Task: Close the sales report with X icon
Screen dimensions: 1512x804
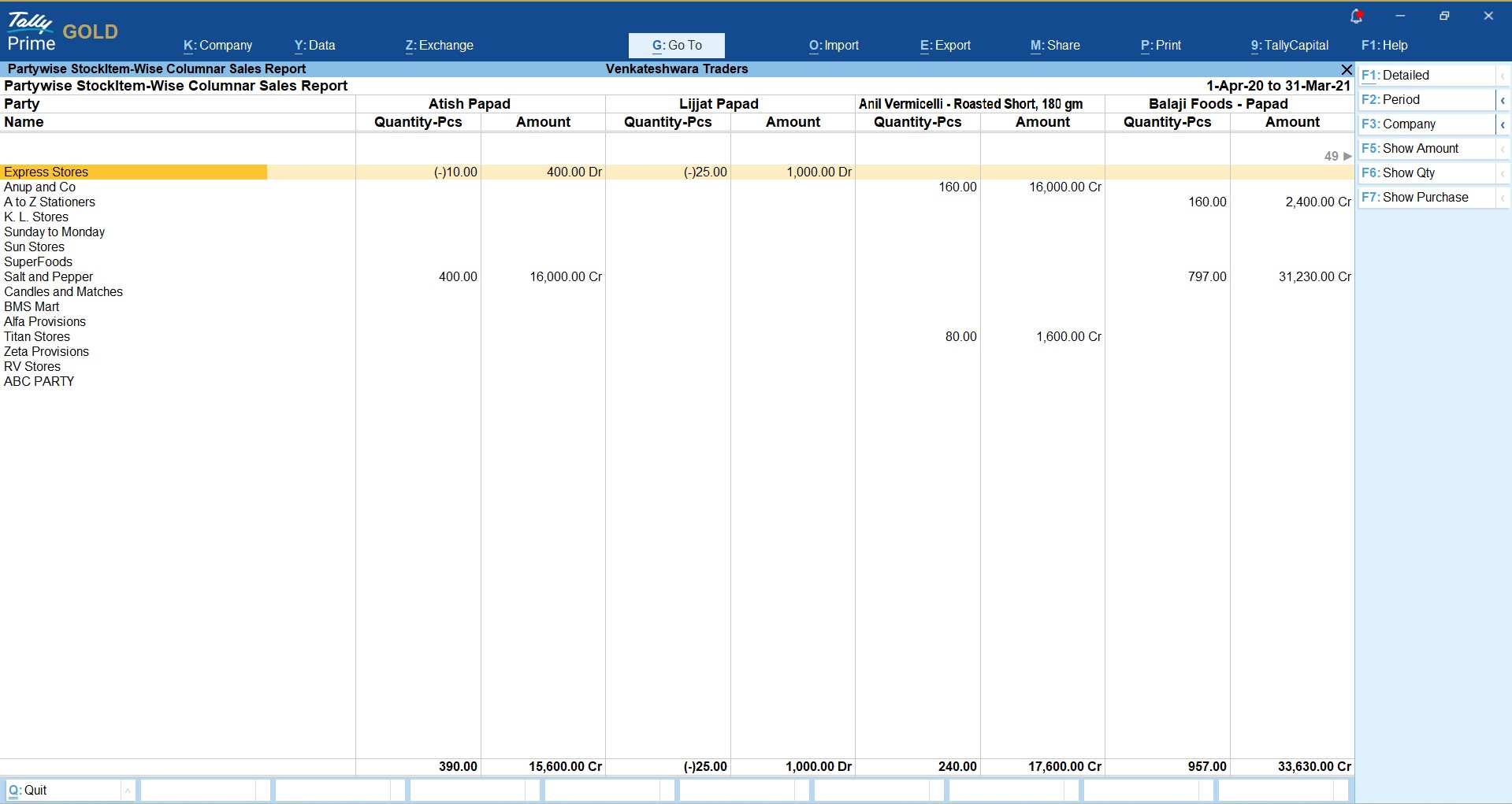Action: pos(1347,70)
